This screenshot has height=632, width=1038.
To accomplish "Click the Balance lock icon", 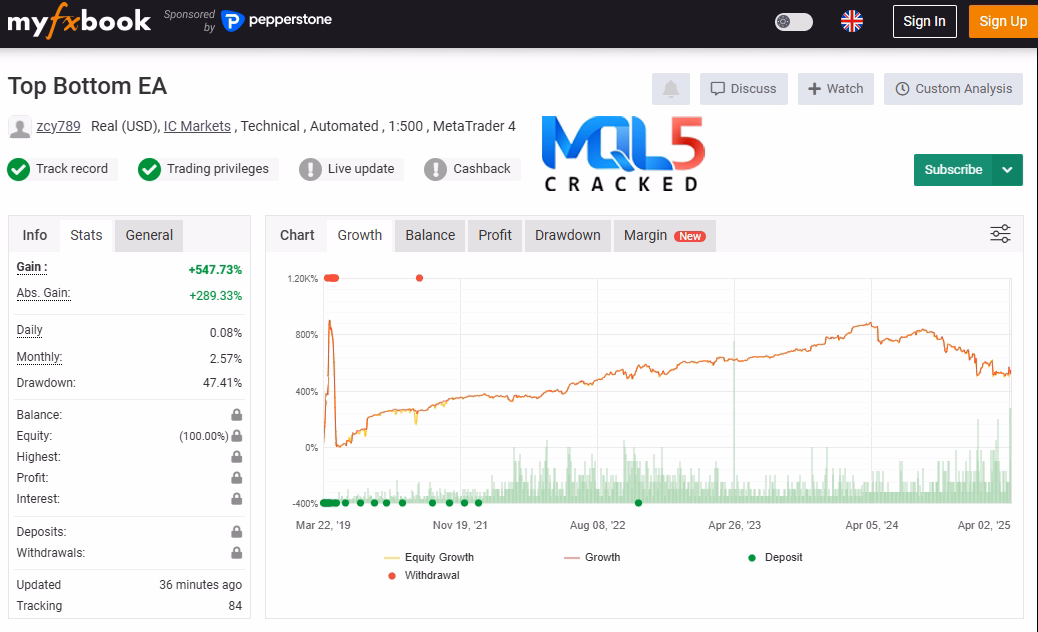I will click(236, 415).
